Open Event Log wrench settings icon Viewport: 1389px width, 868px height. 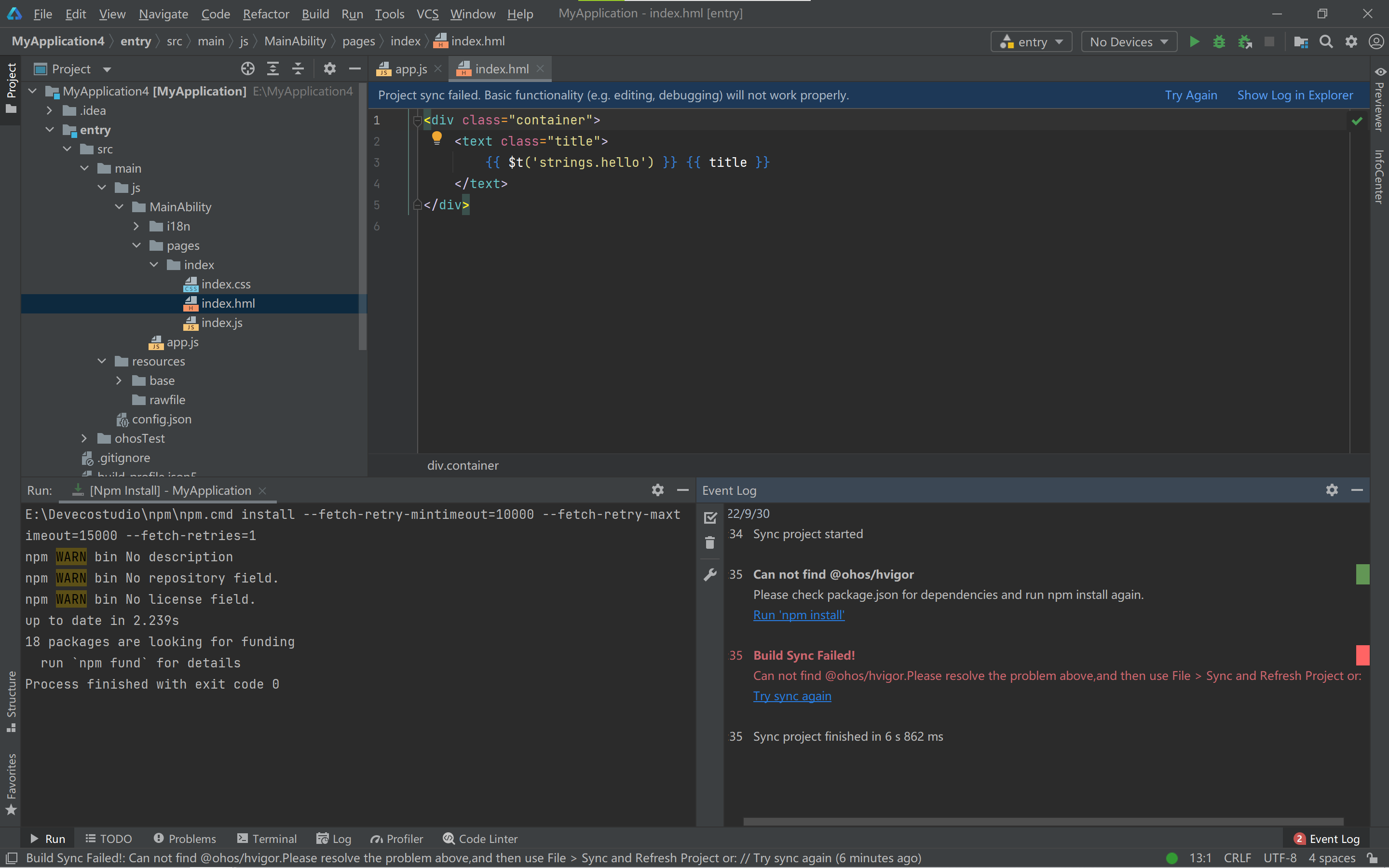[x=710, y=575]
